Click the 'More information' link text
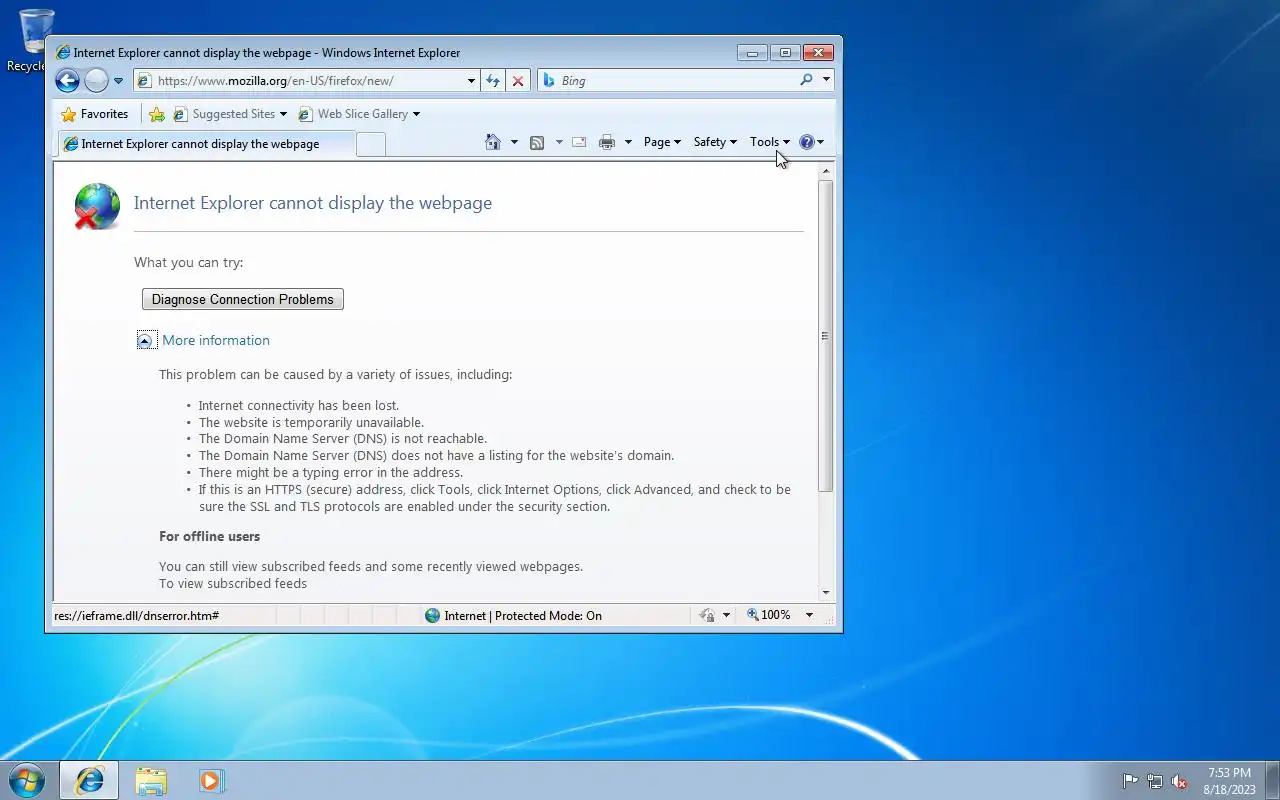1280x800 pixels. (216, 340)
